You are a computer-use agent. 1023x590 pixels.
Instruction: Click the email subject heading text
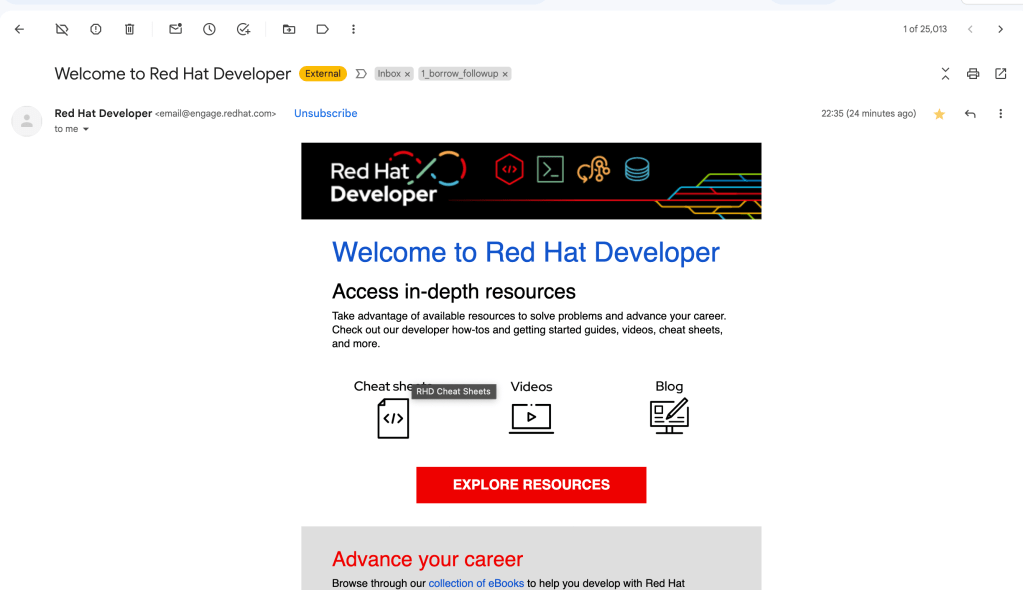[173, 74]
